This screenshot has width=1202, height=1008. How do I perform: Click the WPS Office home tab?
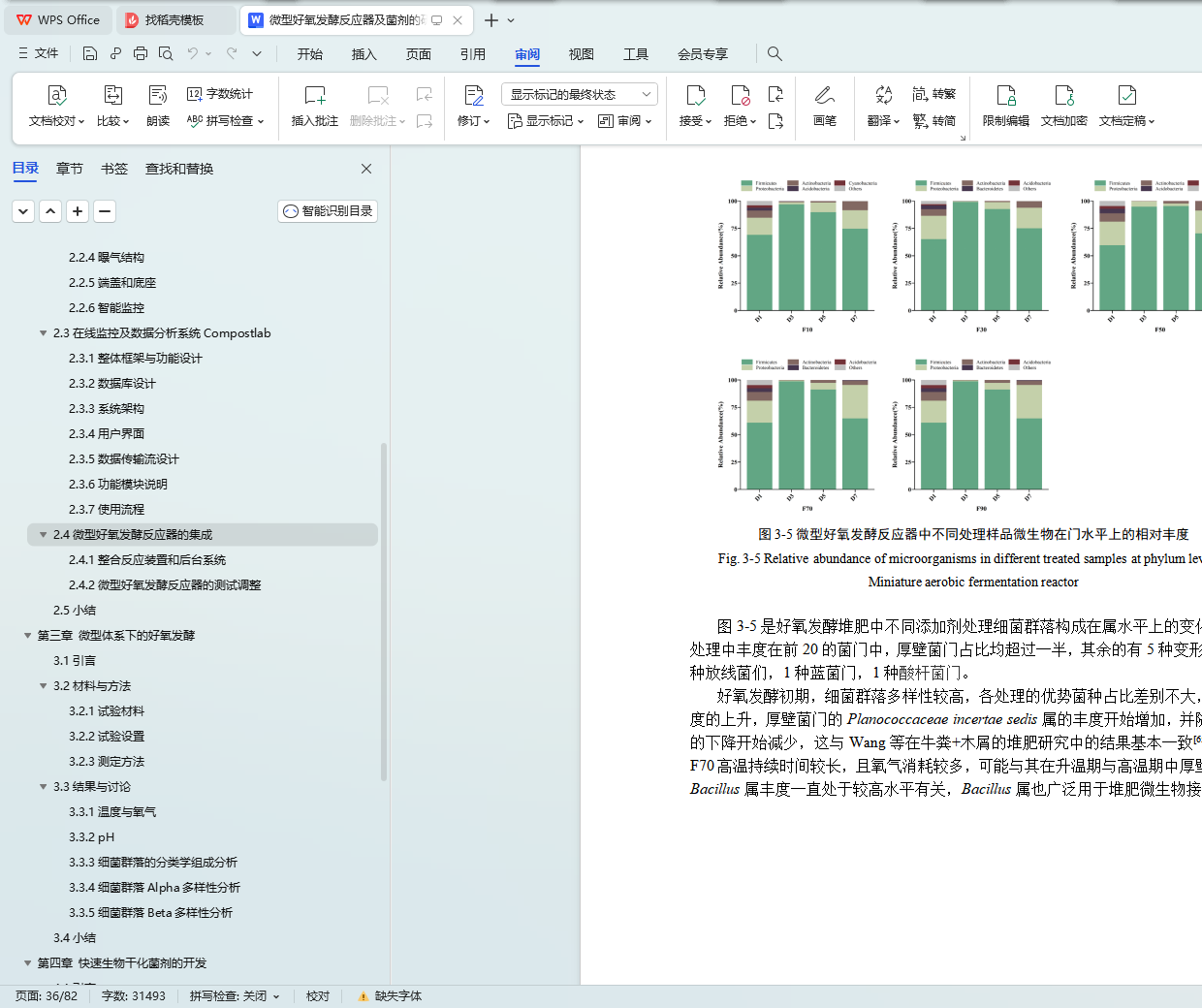click(x=58, y=19)
